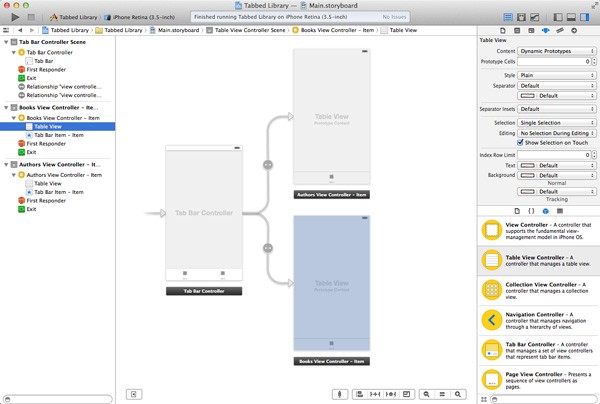Image resolution: width=600 pixels, height=404 pixels.
Task: Open the Quick Help inspector tab
Action: pyautogui.click(x=517, y=31)
